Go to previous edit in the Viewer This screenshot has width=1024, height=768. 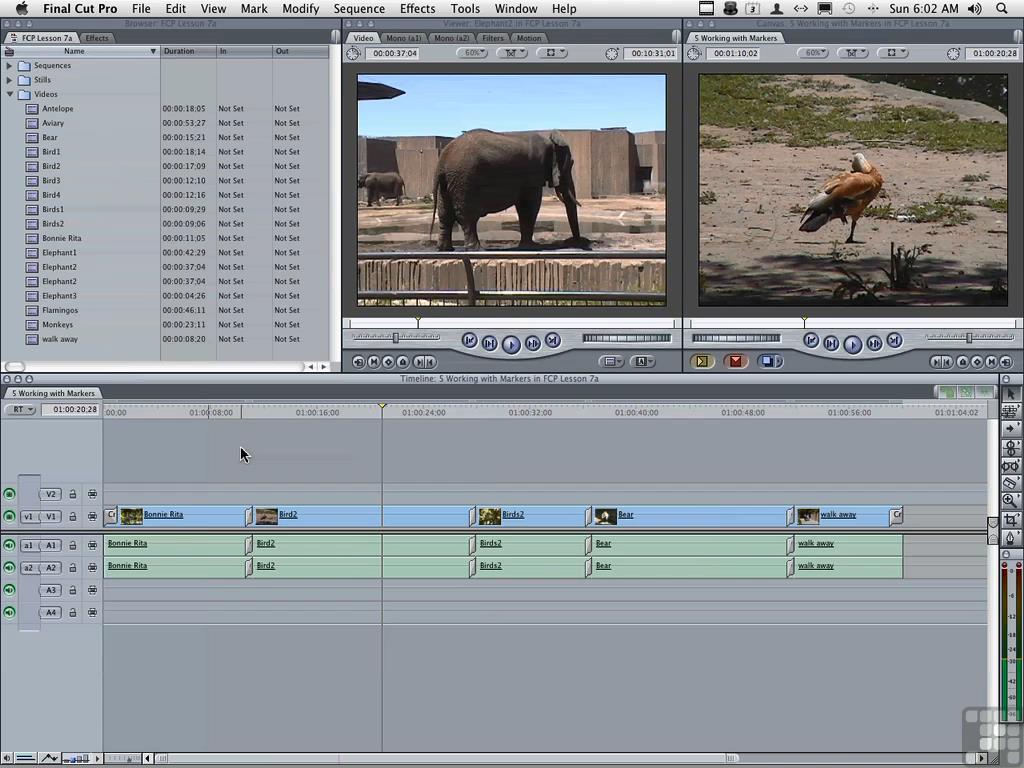point(469,340)
